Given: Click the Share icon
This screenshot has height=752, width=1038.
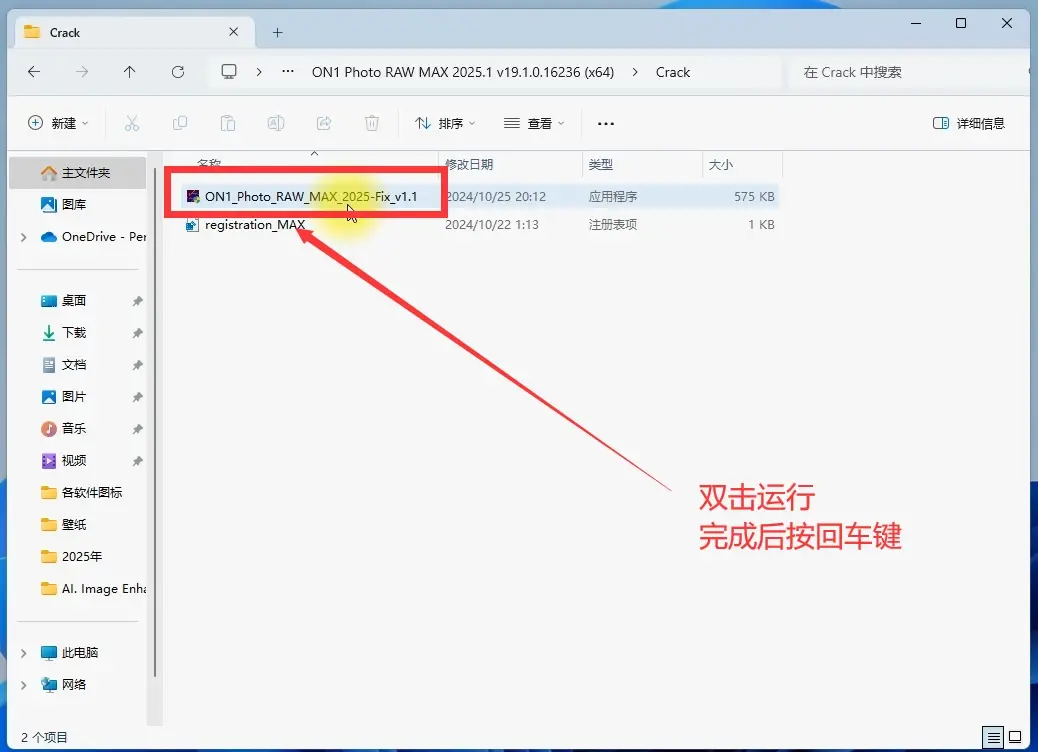Looking at the screenshot, I should pos(324,123).
